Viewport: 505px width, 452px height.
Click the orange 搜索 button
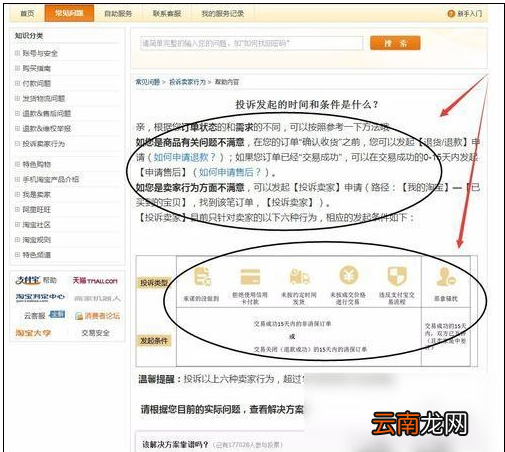click(395, 43)
